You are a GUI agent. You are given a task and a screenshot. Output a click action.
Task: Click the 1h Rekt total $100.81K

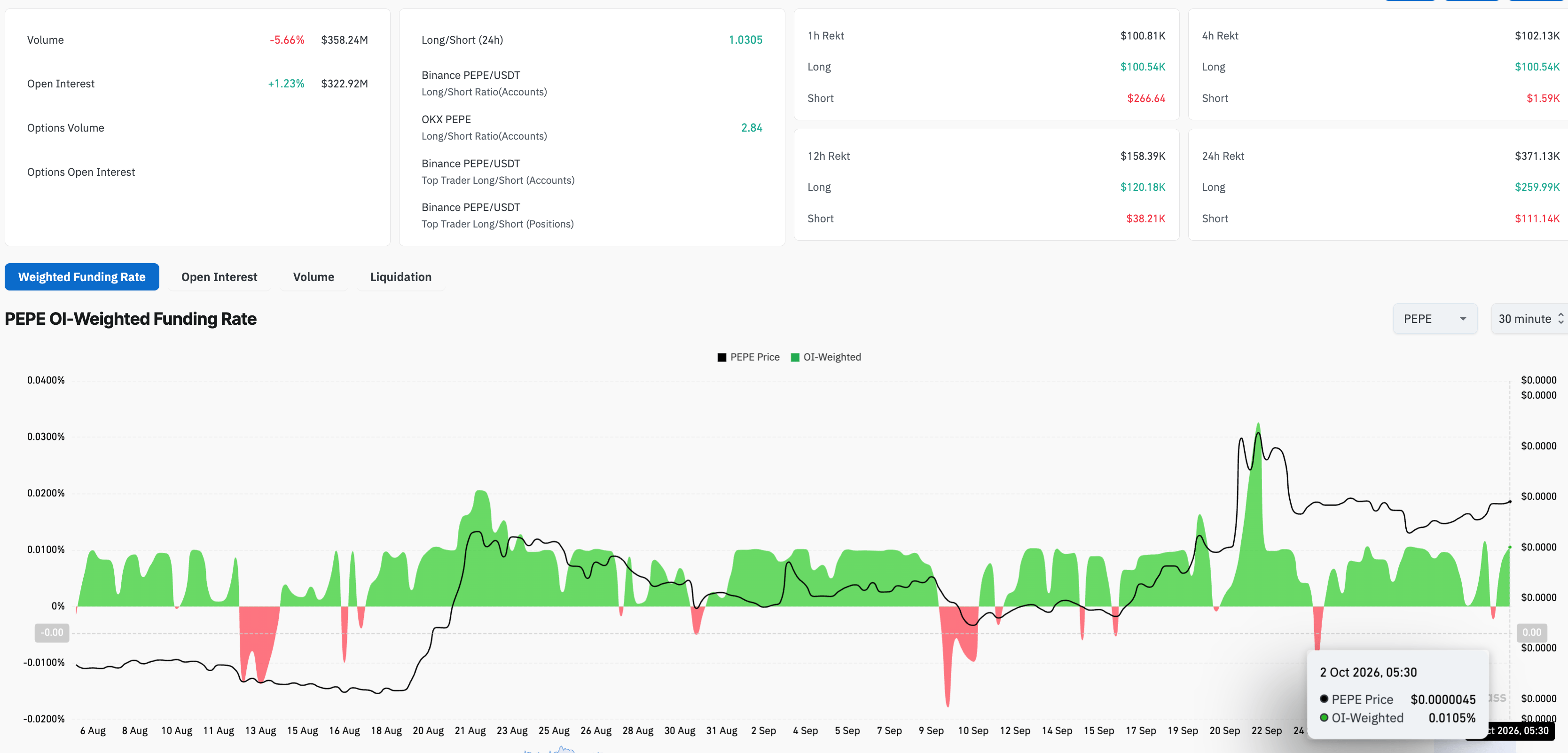(1143, 35)
